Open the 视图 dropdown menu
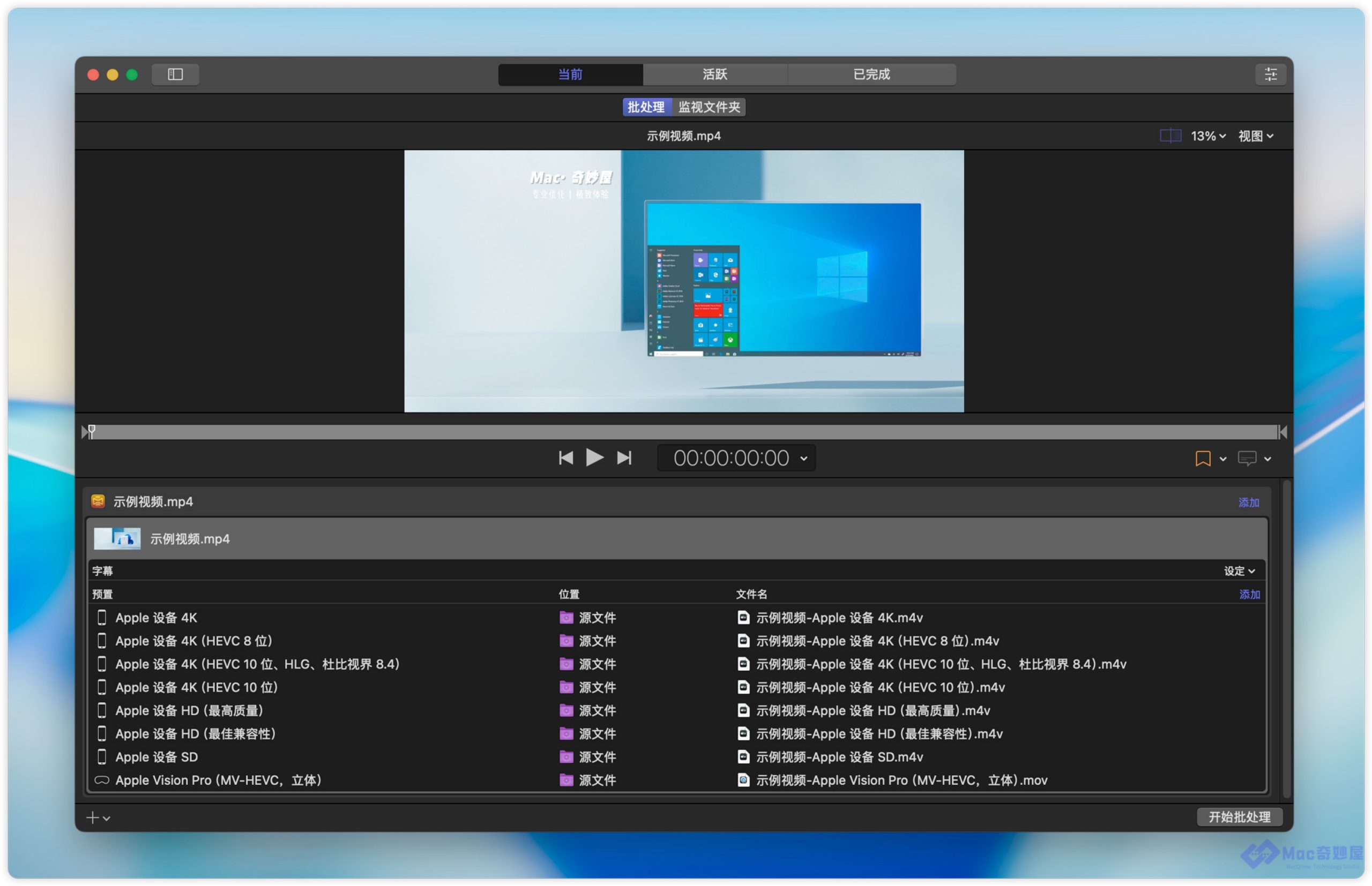Viewport: 1372px width, 886px height. (1255, 137)
